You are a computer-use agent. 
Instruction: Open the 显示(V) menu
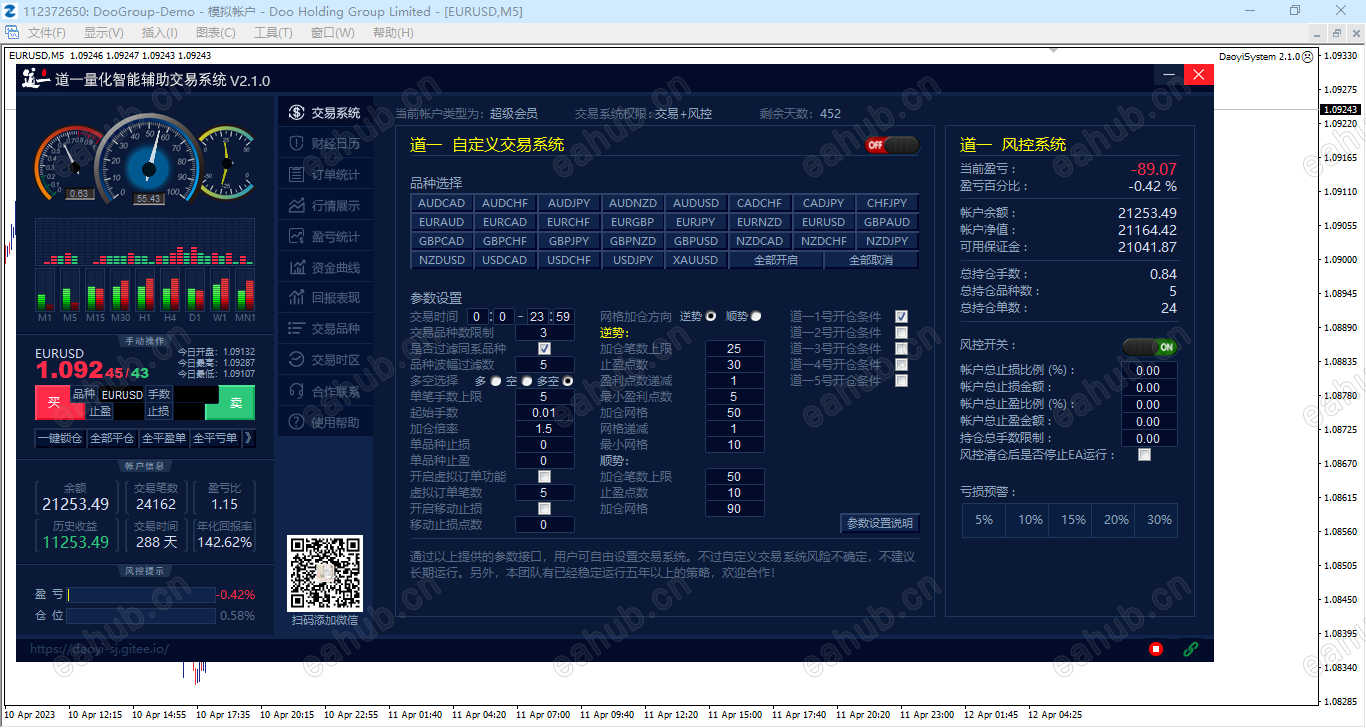pos(103,33)
